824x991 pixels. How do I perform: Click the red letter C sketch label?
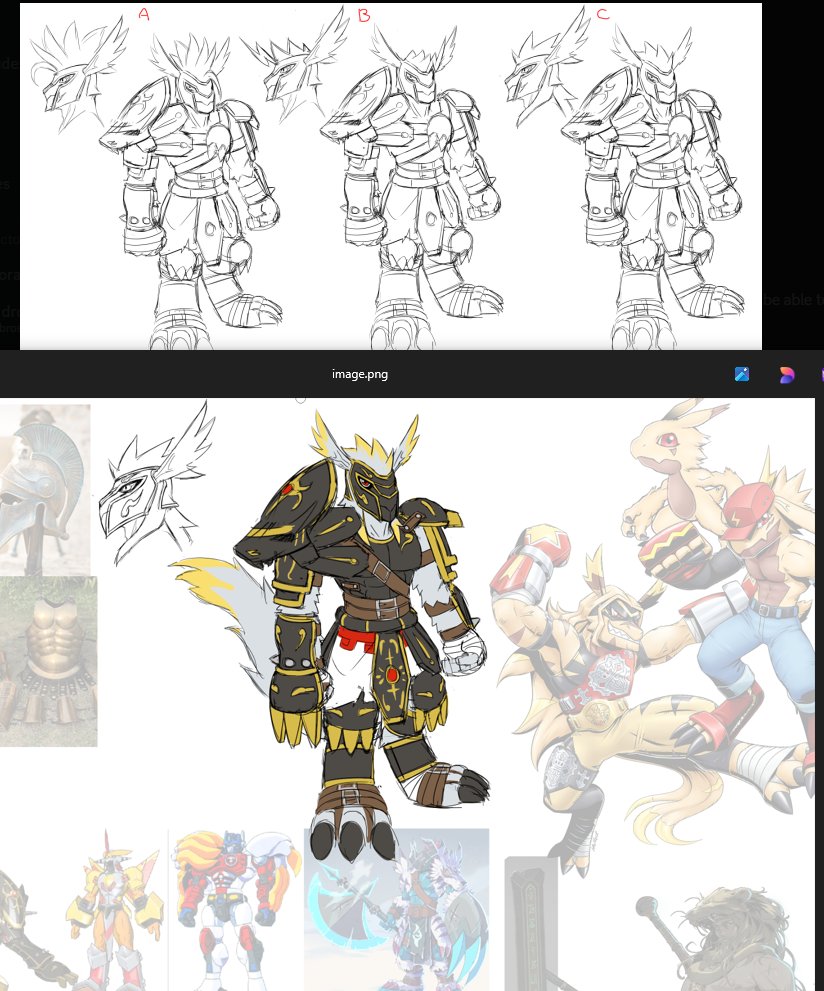click(x=603, y=13)
